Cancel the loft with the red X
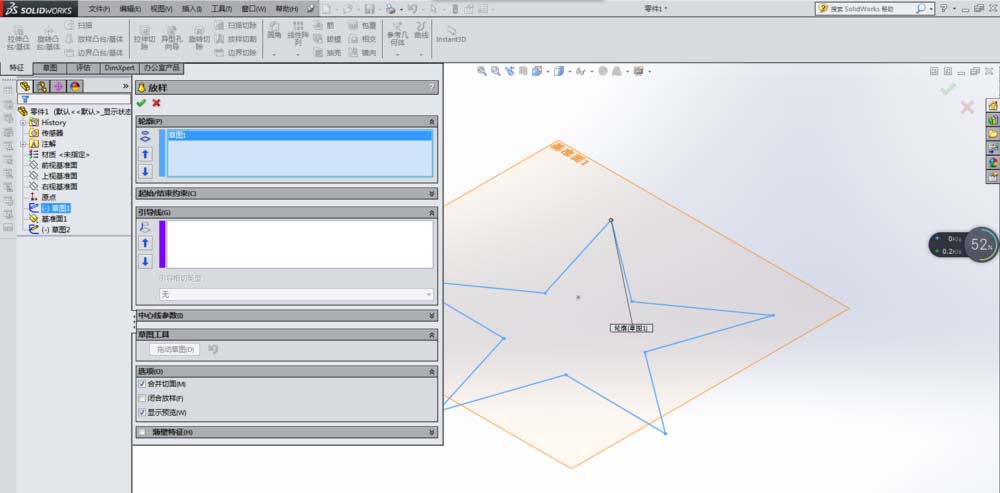The width and height of the screenshot is (1000, 493). pyautogui.click(x=156, y=103)
